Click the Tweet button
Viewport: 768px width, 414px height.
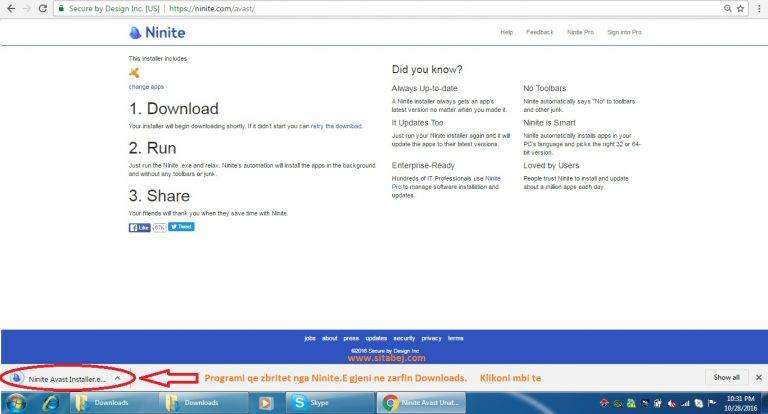point(181,227)
